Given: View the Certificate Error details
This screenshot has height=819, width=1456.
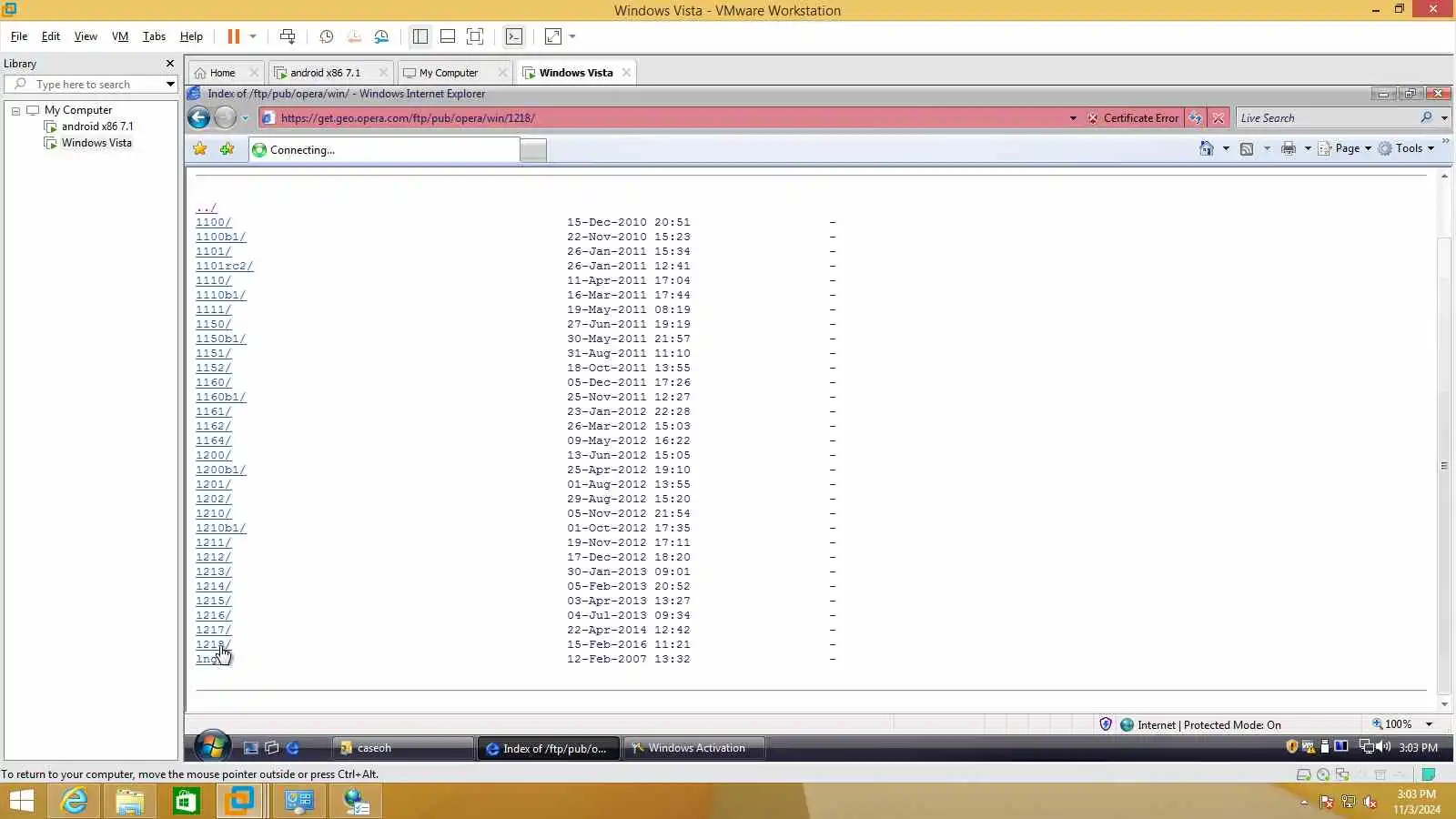Looking at the screenshot, I should coord(1133,118).
